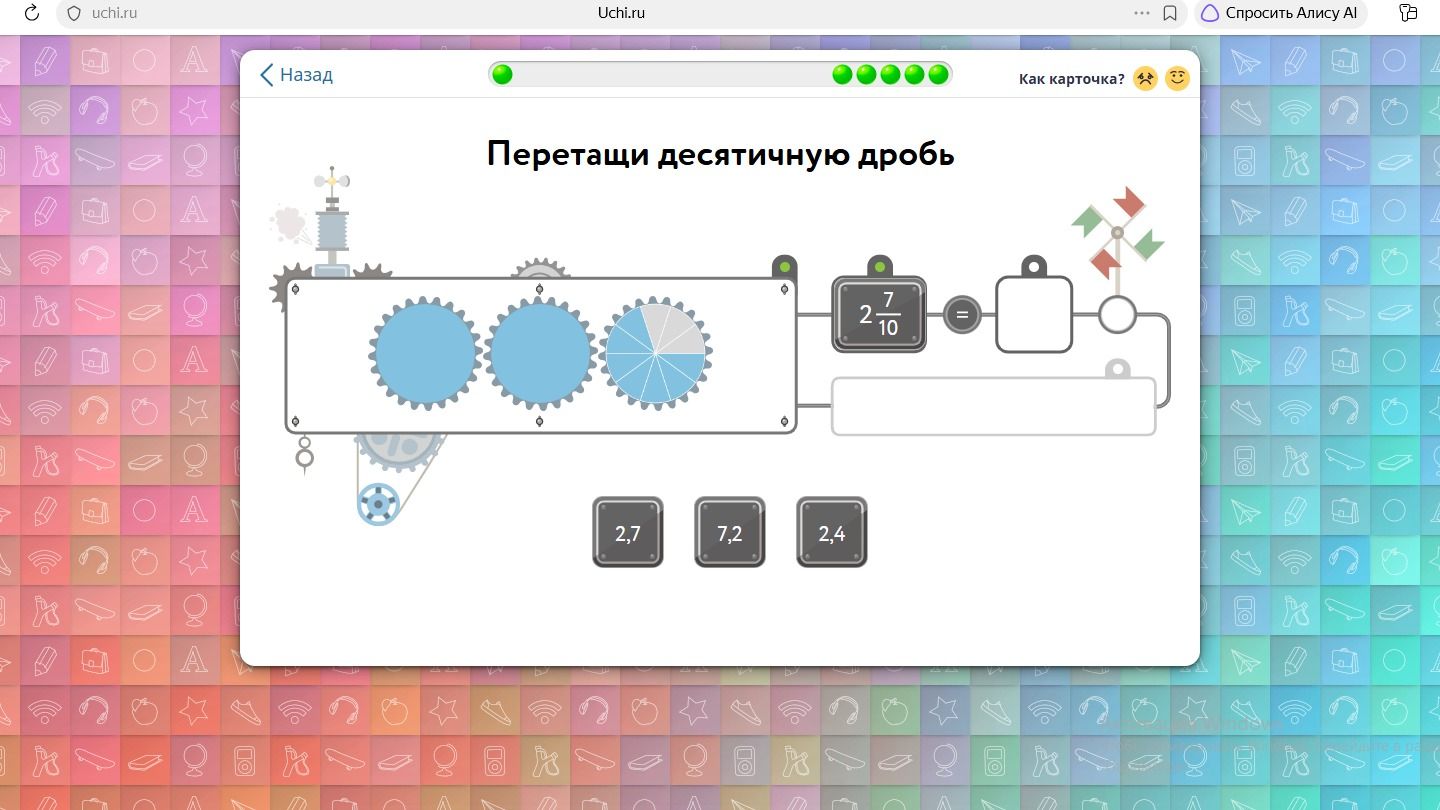The height and width of the screenshot is (810, 1440).
Task: Click the long empty tray below the answer box
Action: (994, 406)
